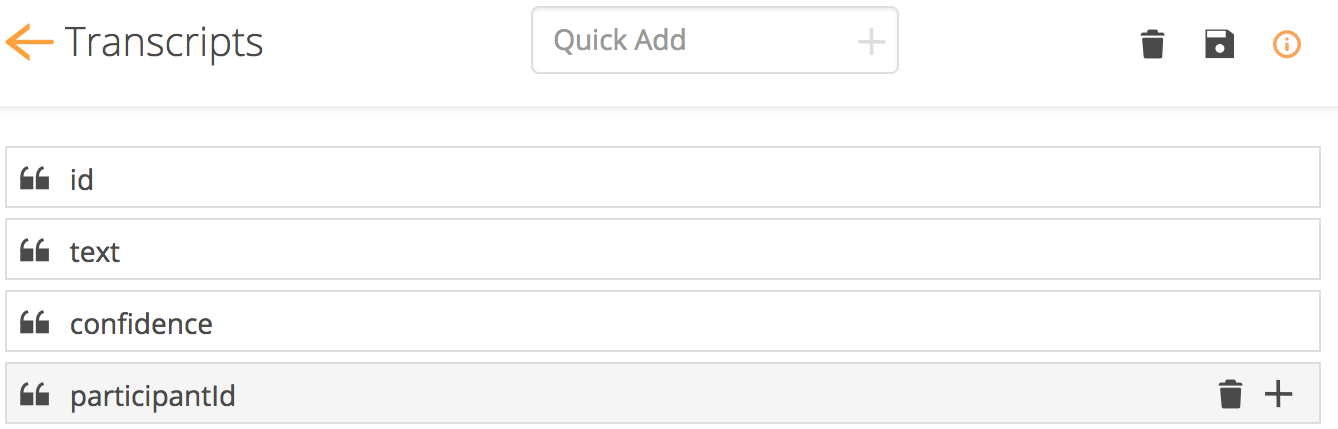Click the confidence field name label
This screenshot has height=429, width=1338.
141,324
